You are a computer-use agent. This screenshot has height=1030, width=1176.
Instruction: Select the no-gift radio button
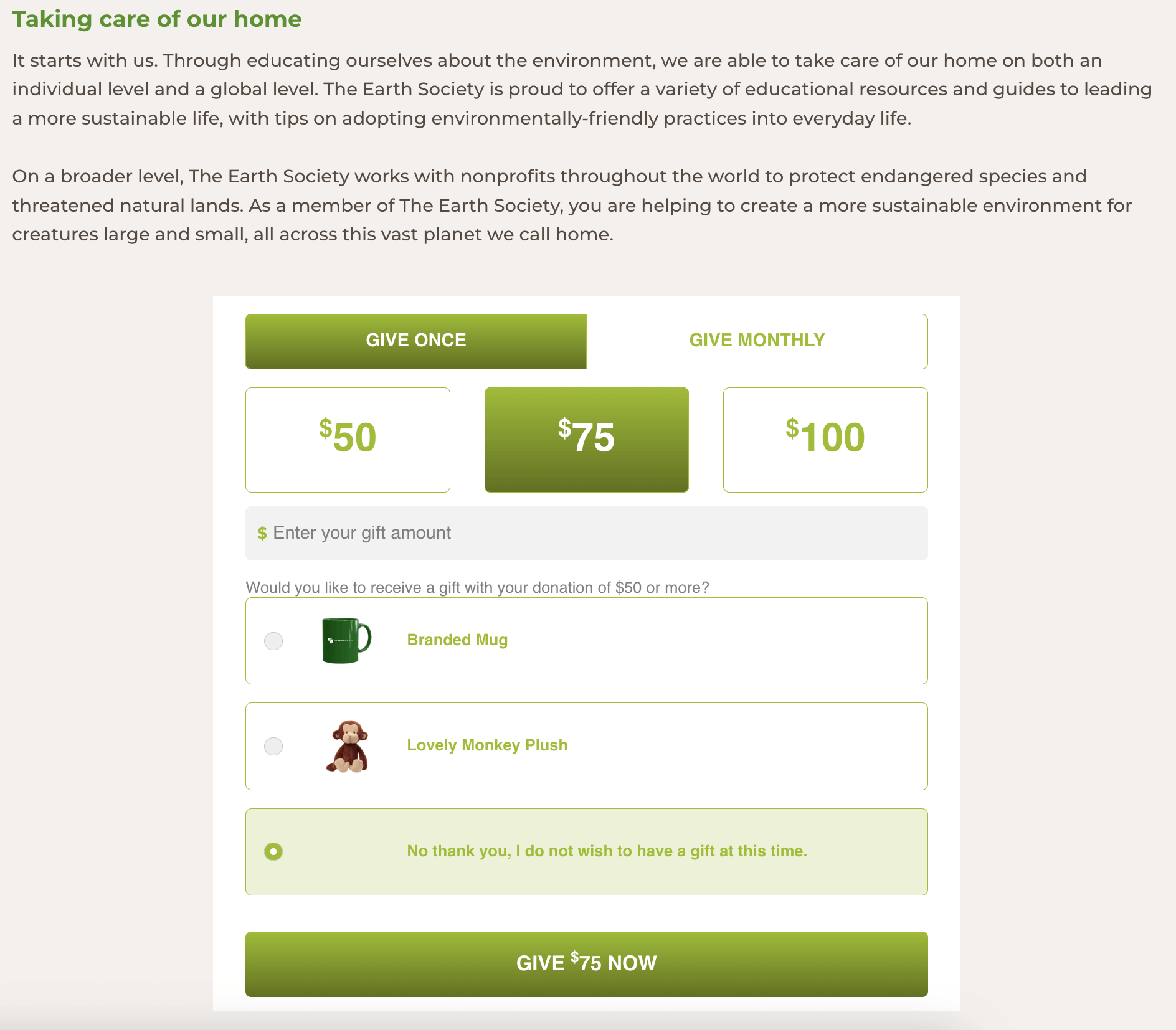[273, 851]
